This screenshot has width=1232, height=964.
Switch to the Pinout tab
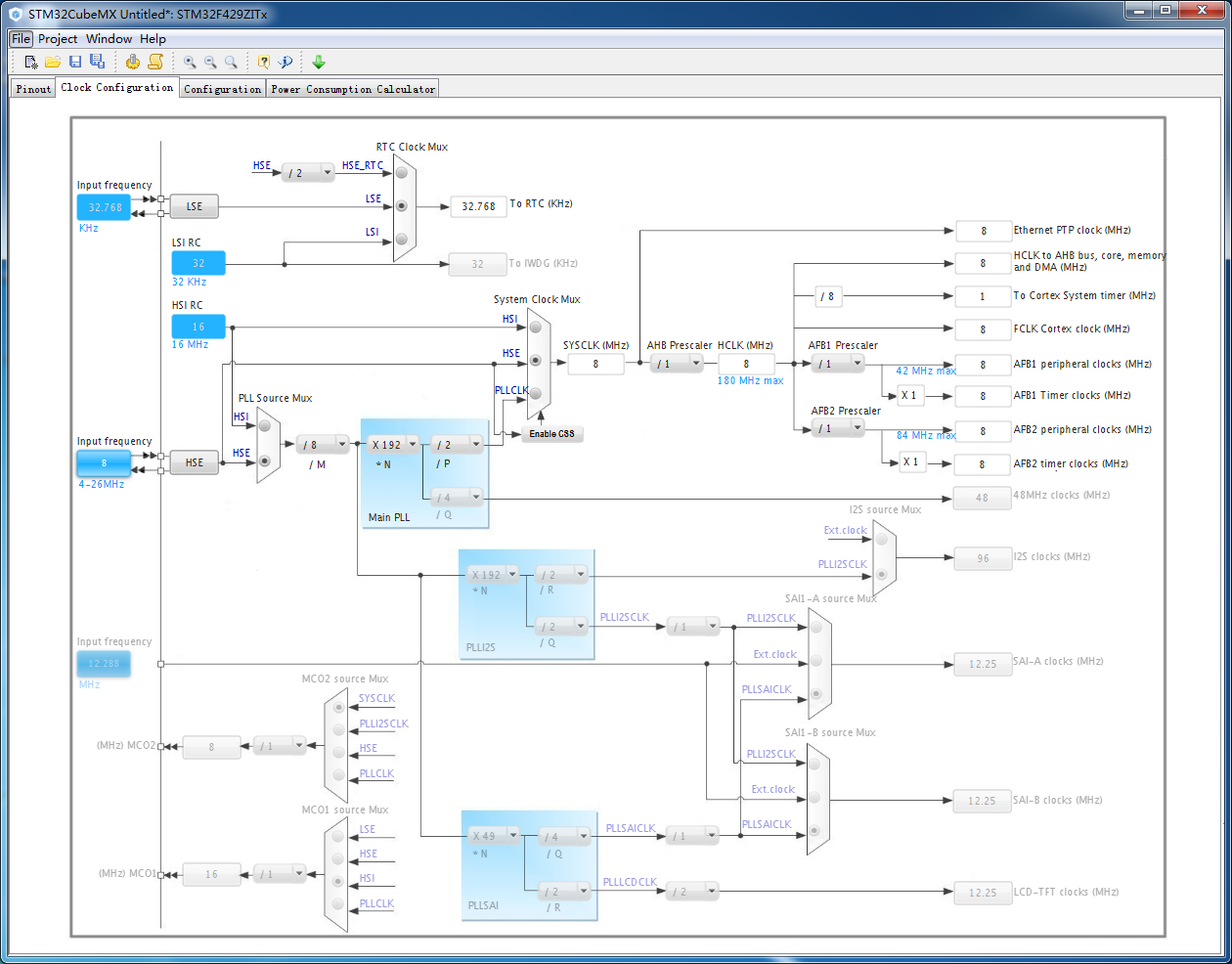(33, 89)
